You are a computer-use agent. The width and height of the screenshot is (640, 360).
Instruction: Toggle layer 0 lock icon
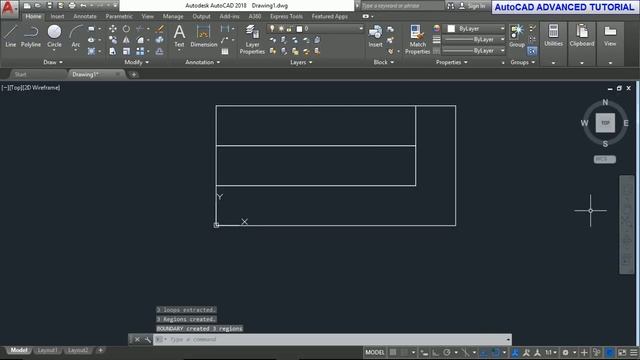289,29
